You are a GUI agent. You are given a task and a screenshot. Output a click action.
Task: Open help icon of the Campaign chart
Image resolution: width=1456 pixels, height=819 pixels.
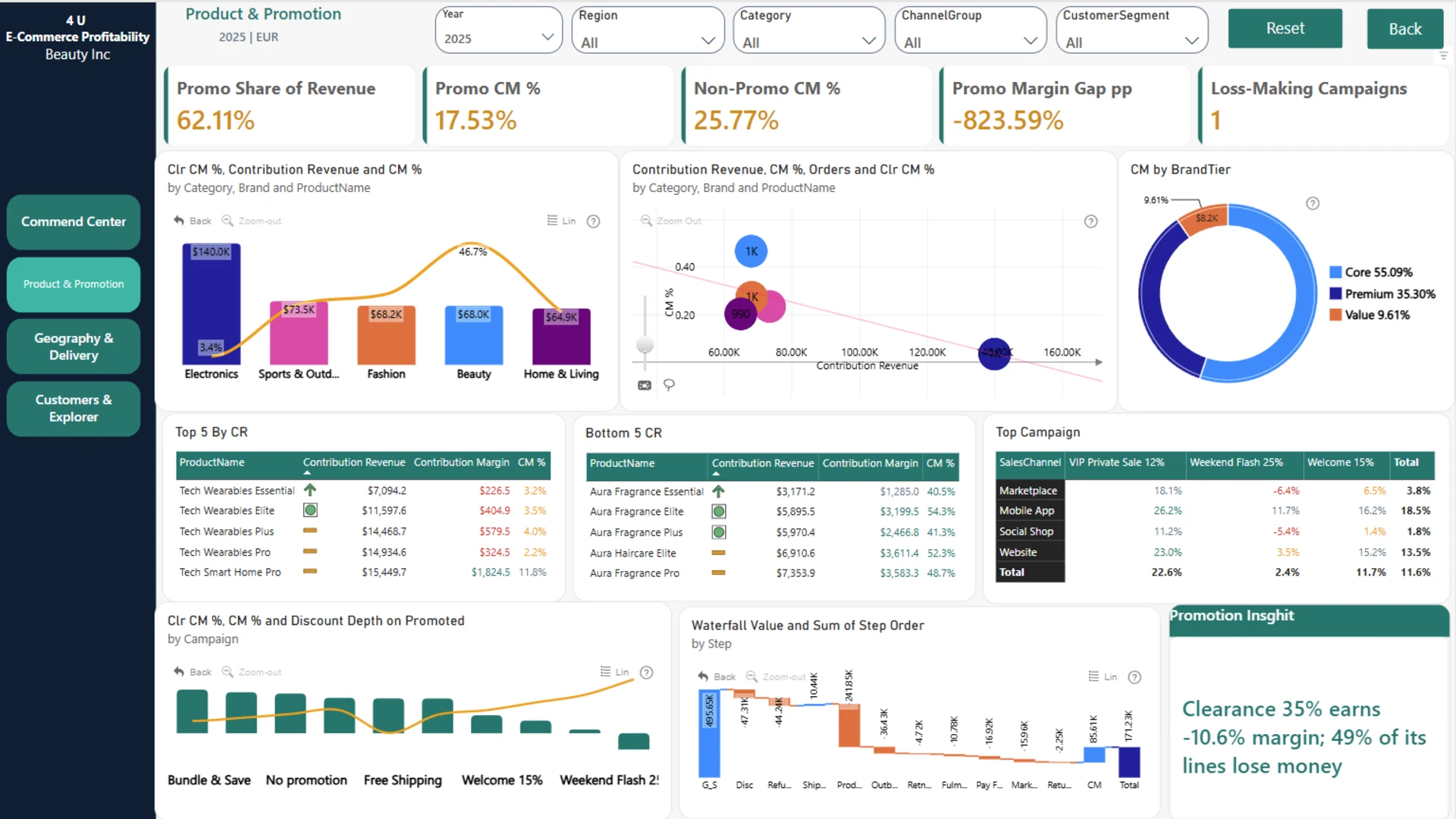coord(647,673)
